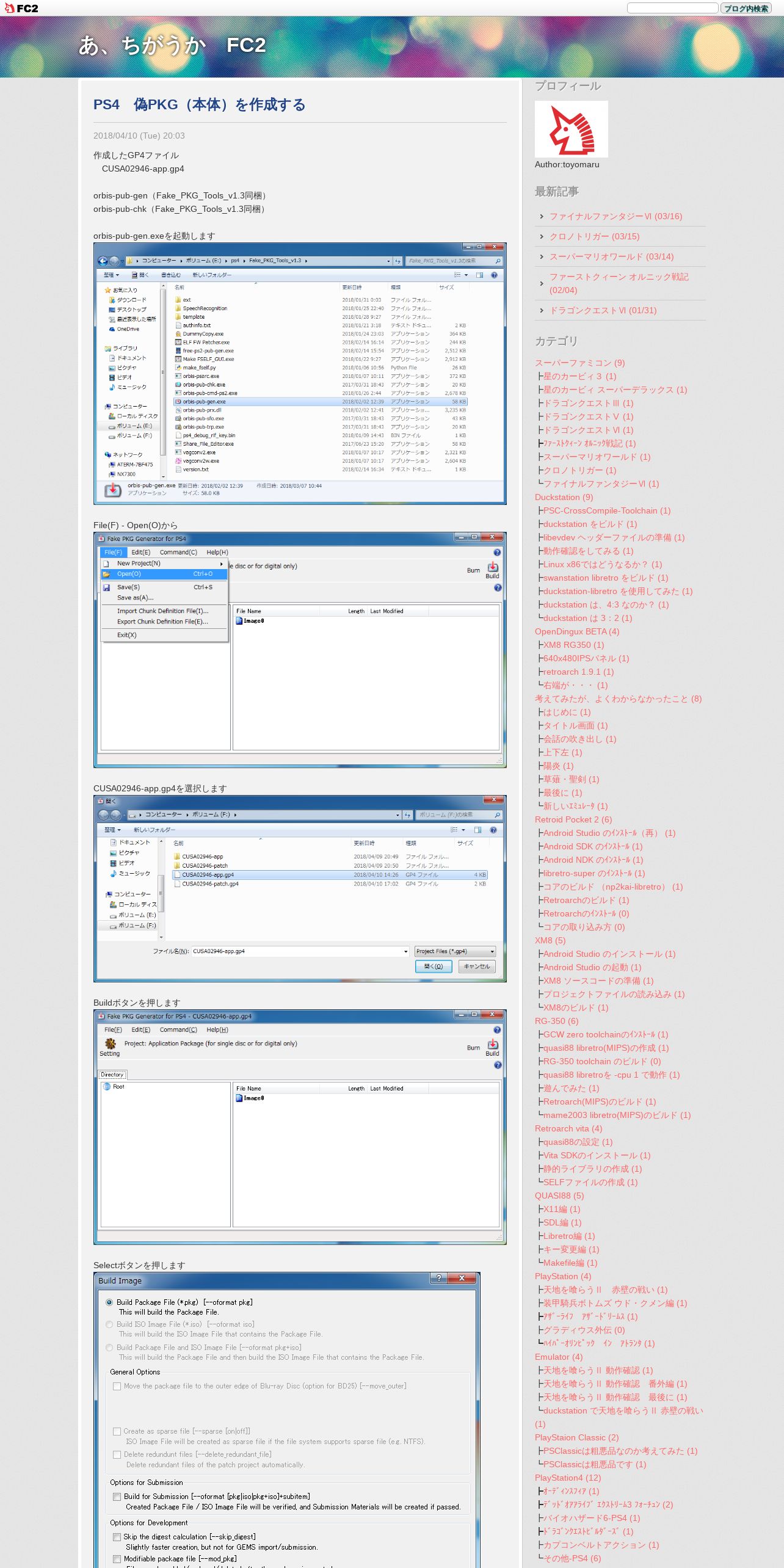Expand the address bar dropdown in the ボリューム (F:) dialog
The width and height of the screenshot is (784, 1568).
(x=397, y=815)
